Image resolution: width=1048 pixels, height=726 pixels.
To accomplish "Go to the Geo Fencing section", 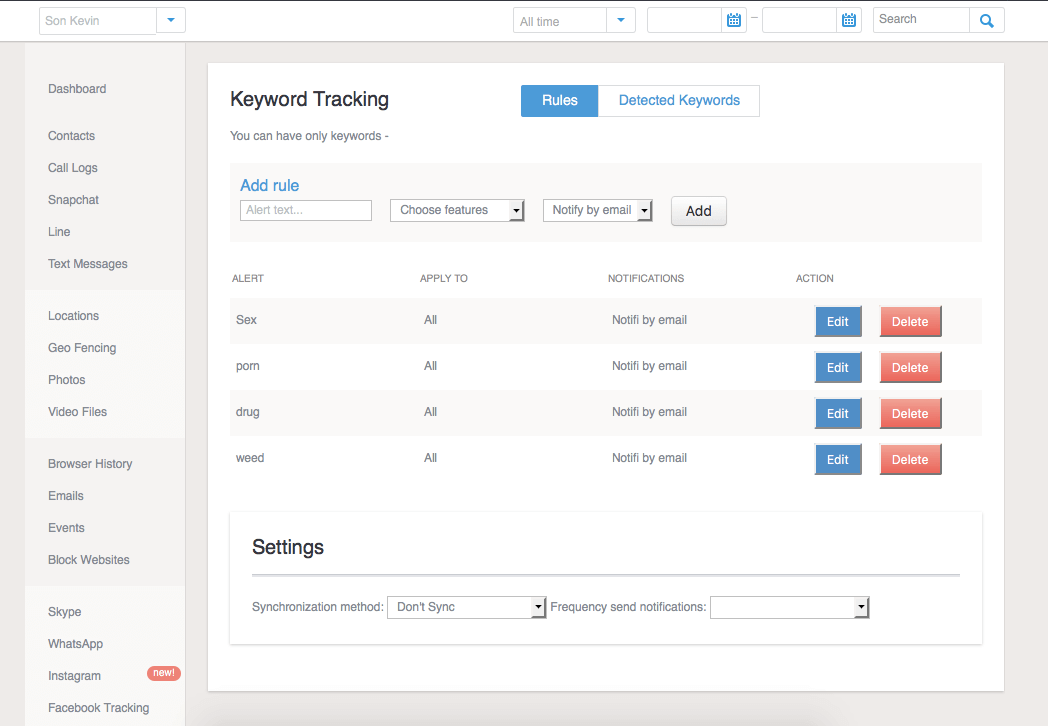I will [82, 347].
